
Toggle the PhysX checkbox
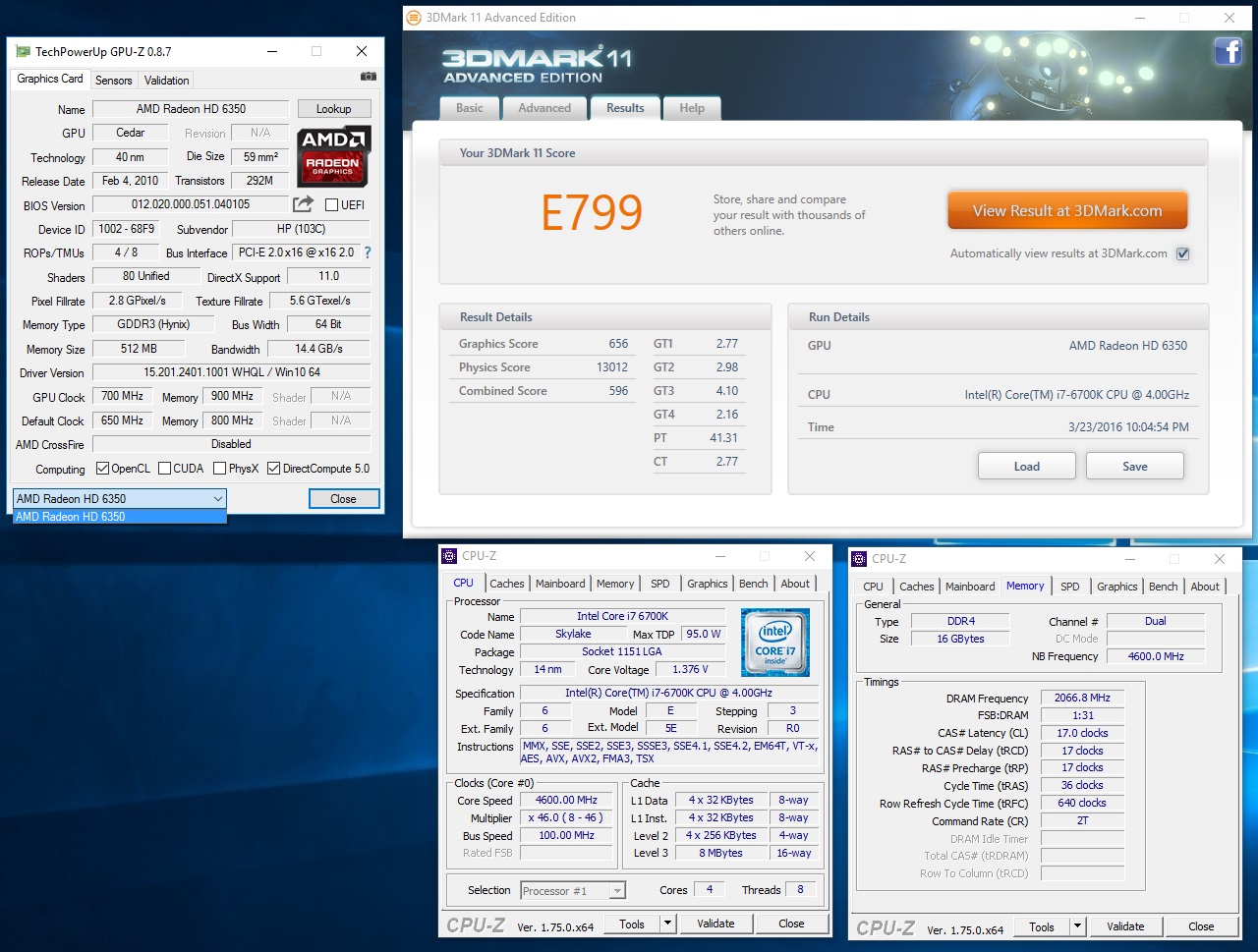pyautogui.click(x=219, y=469)
